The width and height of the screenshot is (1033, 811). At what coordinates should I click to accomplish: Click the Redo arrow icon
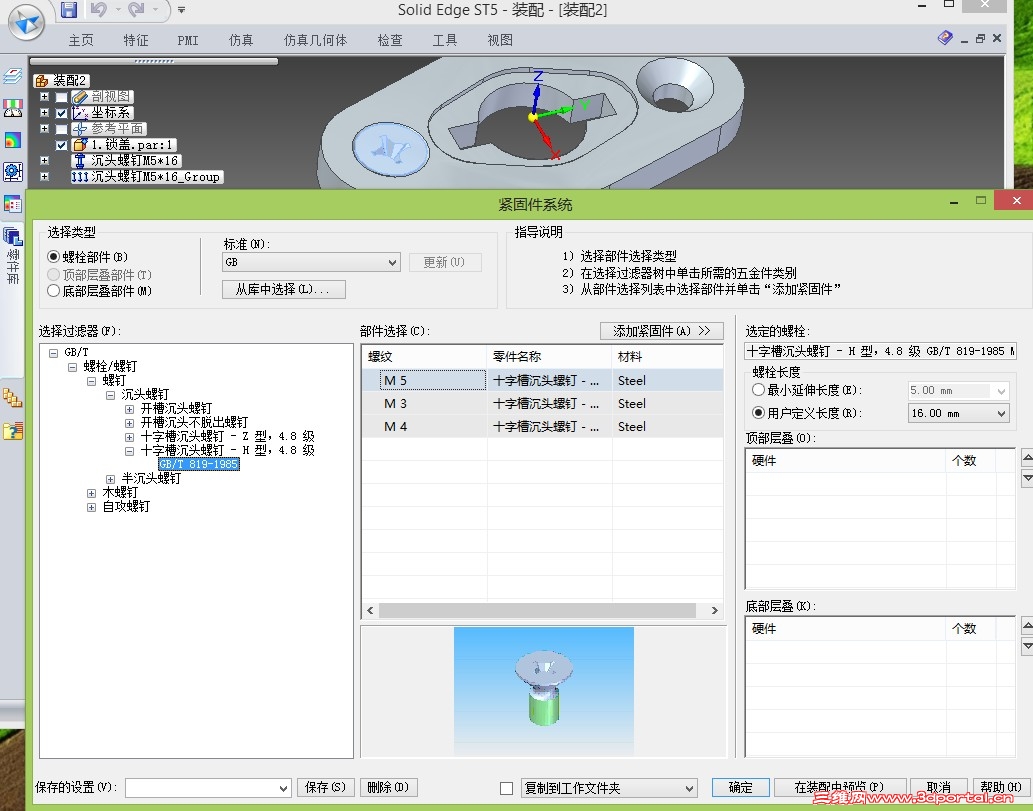click(136, 9)
